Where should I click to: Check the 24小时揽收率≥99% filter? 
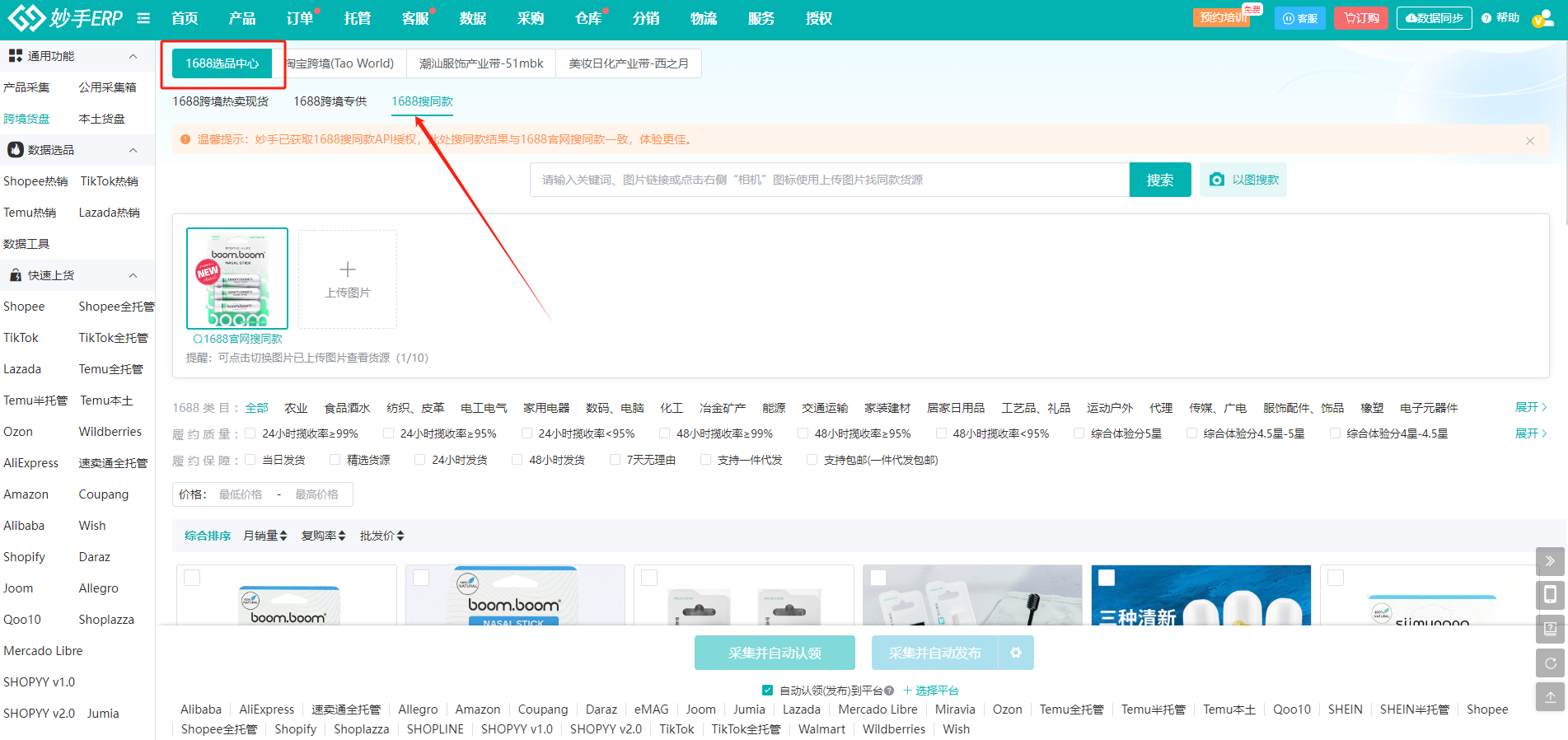coord(250,433)
